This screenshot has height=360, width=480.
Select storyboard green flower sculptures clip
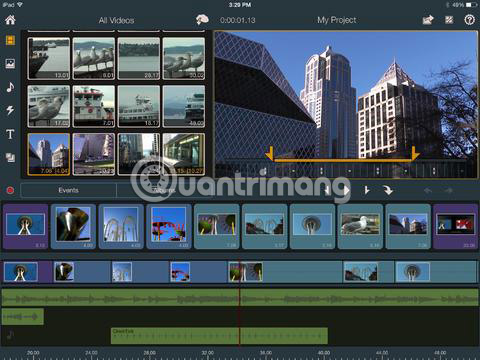click(x=217, y=226)
